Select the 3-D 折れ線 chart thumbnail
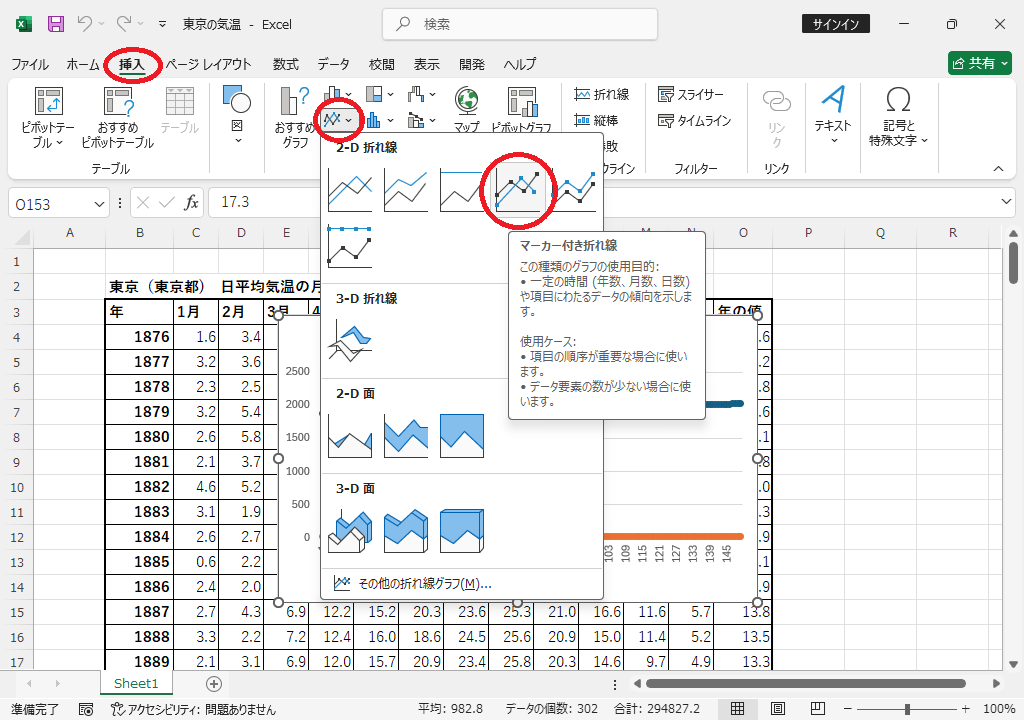Image resolution: width=1024 pixels, height=720 pixels. point(350,340)
